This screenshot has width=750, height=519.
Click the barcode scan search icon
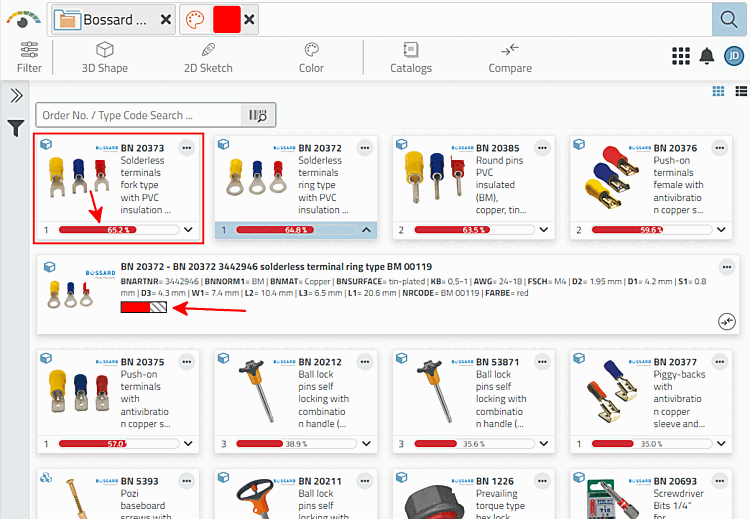pyautogui.click(x=258, y=115)
